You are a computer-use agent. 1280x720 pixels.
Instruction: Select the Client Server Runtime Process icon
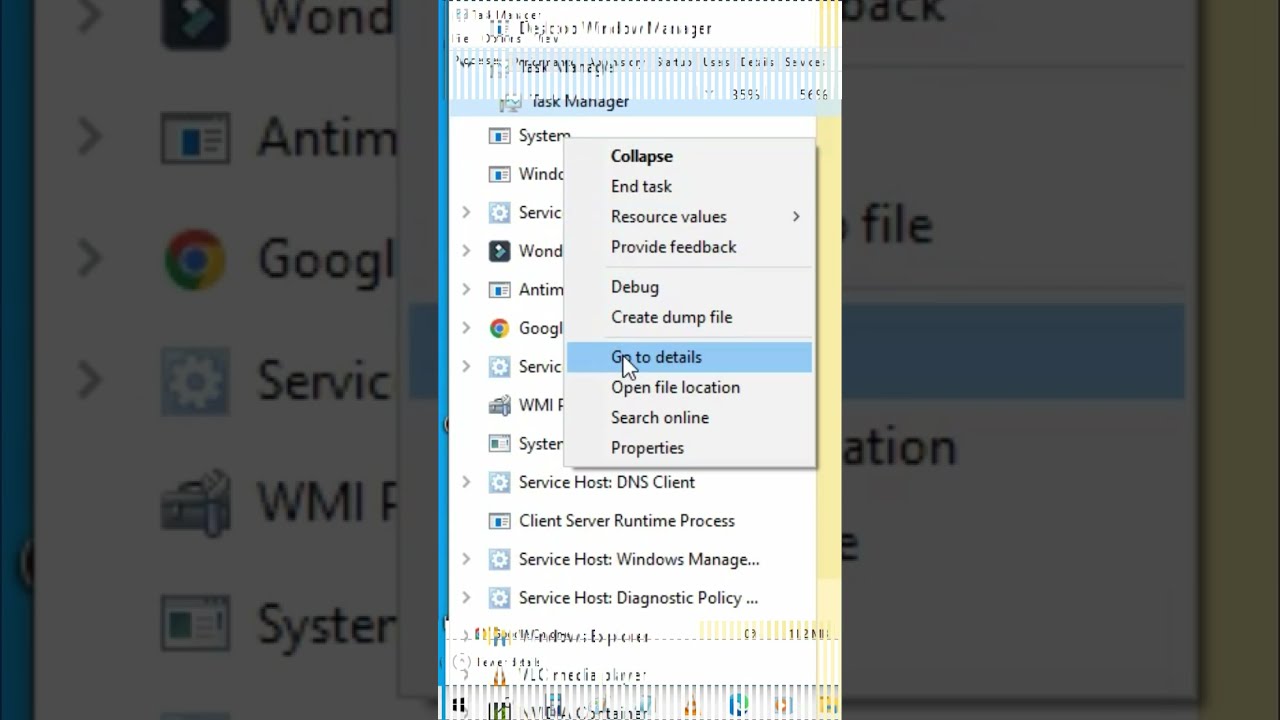click(499, 521)
